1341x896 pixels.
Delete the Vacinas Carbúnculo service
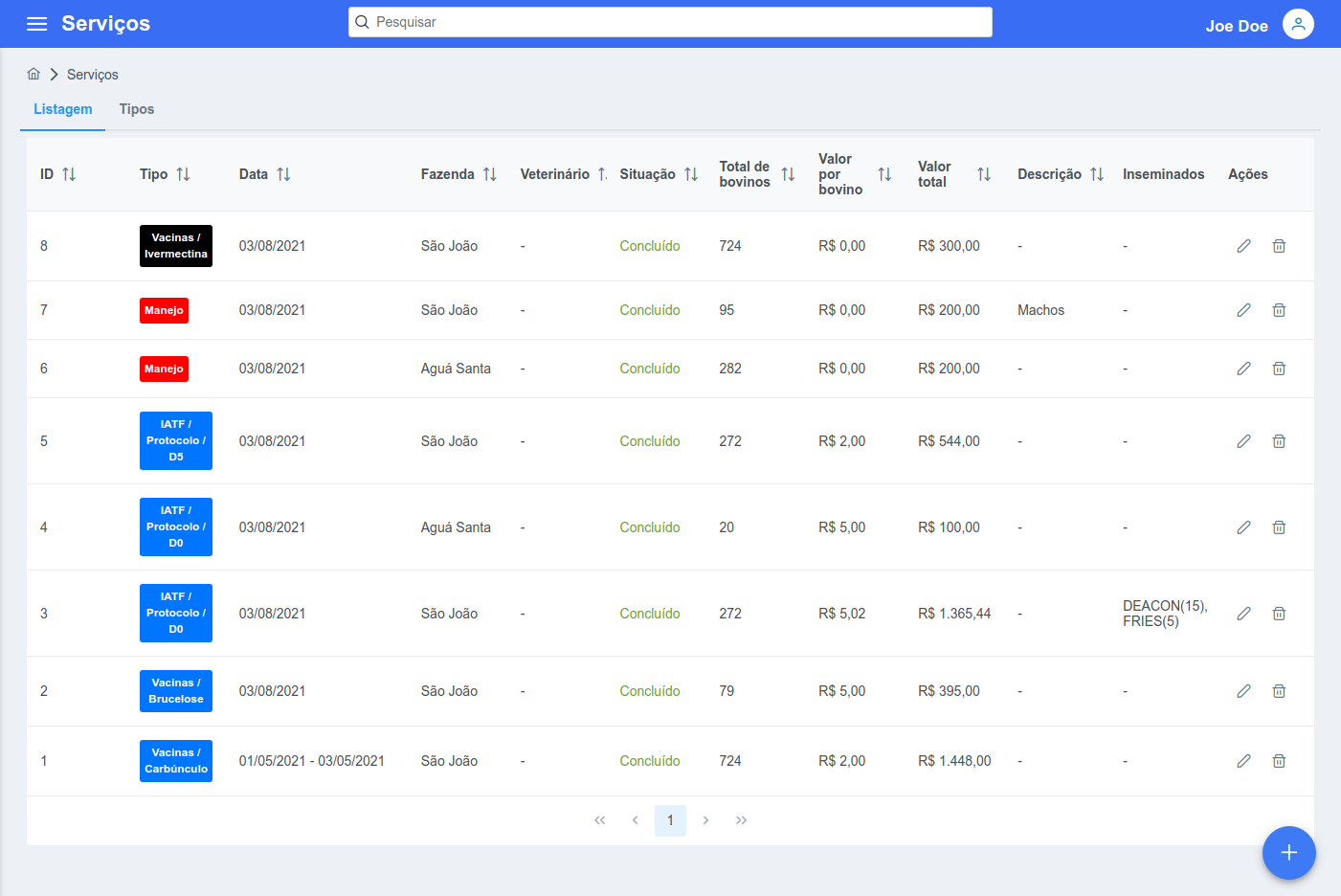(x=1279, y=761)
